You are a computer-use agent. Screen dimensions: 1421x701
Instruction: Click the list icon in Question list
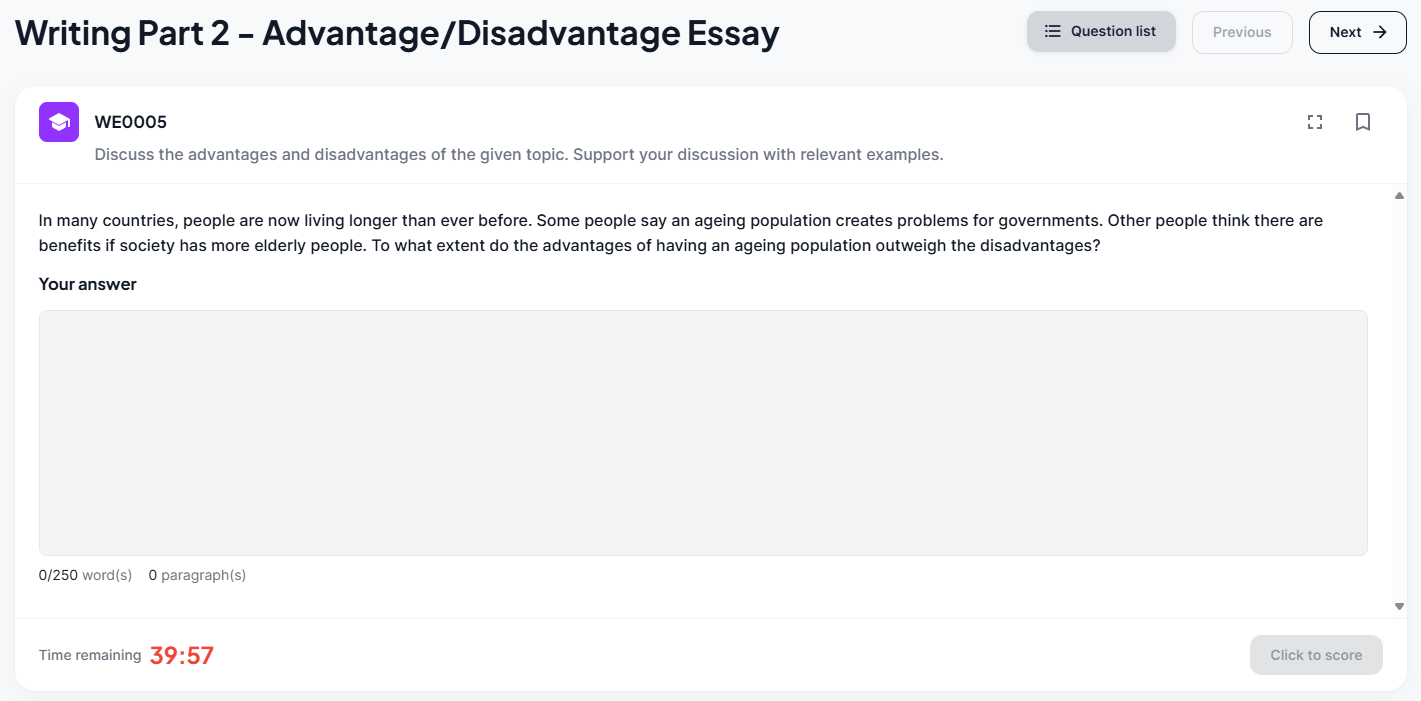(x=1052, y=32)
